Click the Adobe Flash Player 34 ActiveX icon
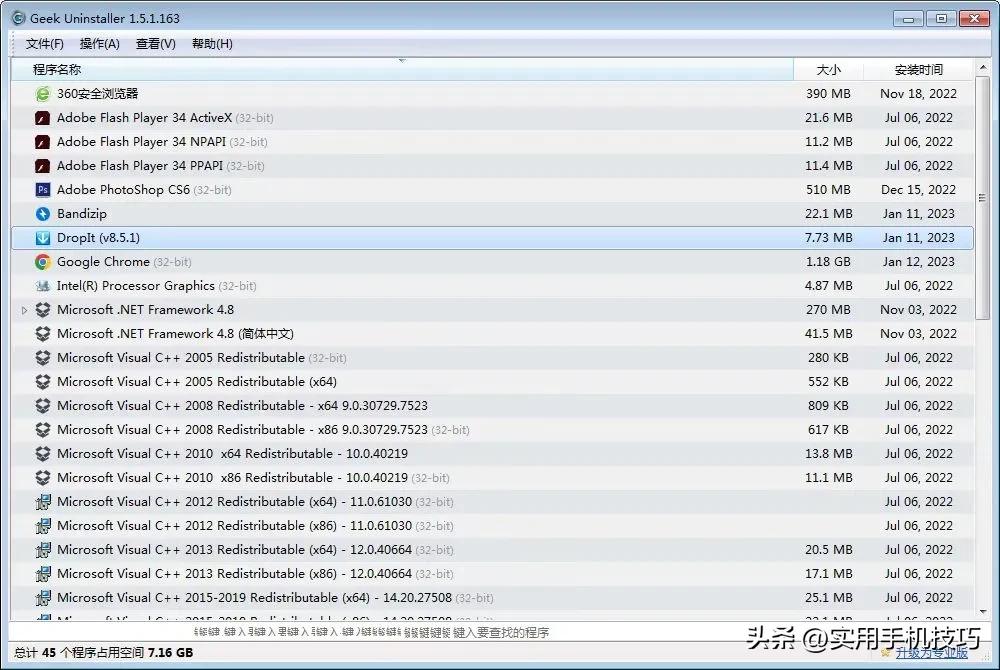This screenshot has height=670, width=1000. (41, 117)
